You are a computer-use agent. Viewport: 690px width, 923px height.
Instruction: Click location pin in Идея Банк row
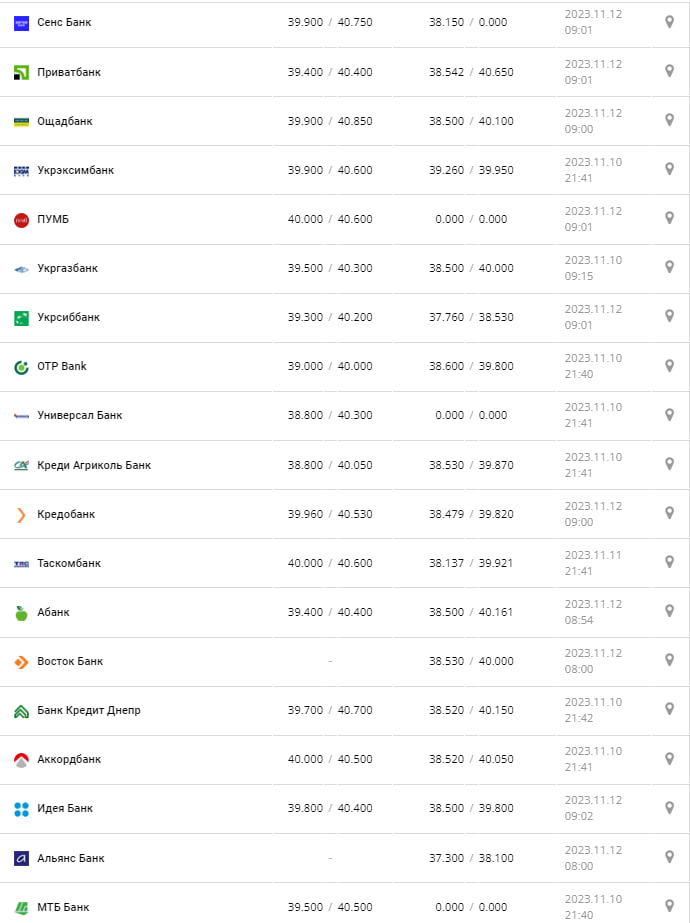click(x=670, y=807)
